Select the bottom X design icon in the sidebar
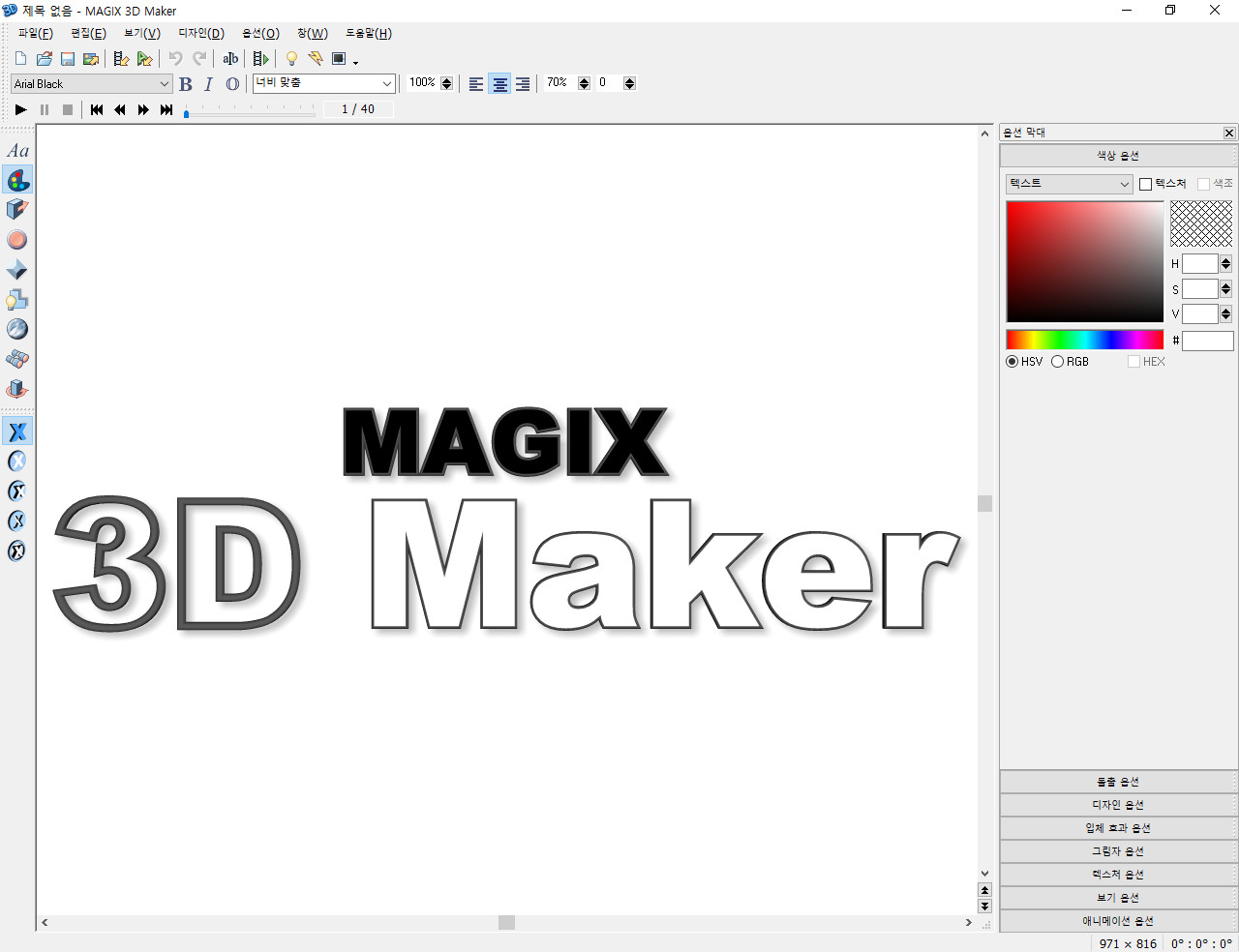This screenshot has height=952, width=1239. 17,551
